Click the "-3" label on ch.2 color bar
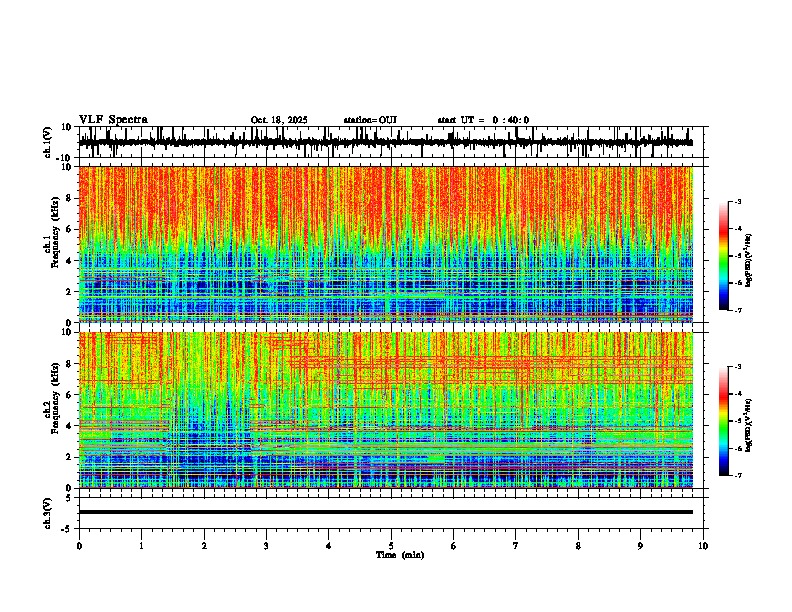Image resolution: width=792 pixels, height=612 pixels. click(738, 367)
